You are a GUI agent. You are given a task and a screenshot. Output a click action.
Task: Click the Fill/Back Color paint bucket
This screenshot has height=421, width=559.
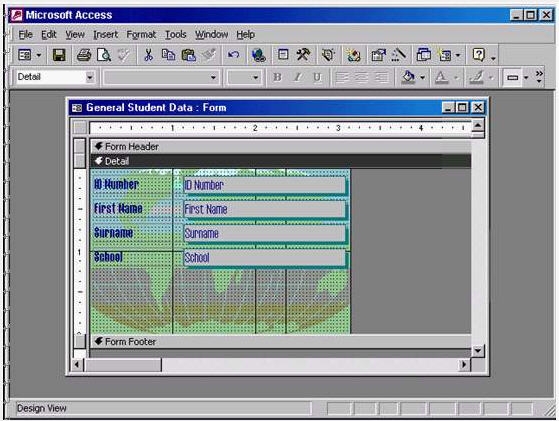point(408,77)
